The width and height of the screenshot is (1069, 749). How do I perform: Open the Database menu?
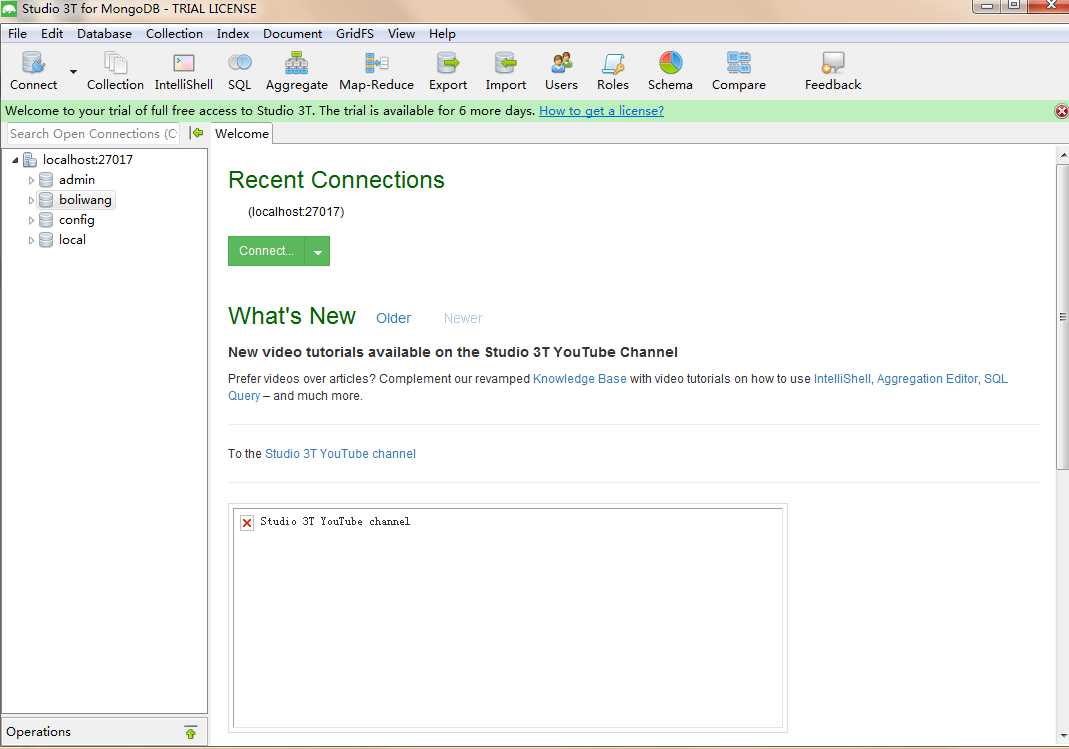pos(104,33)
